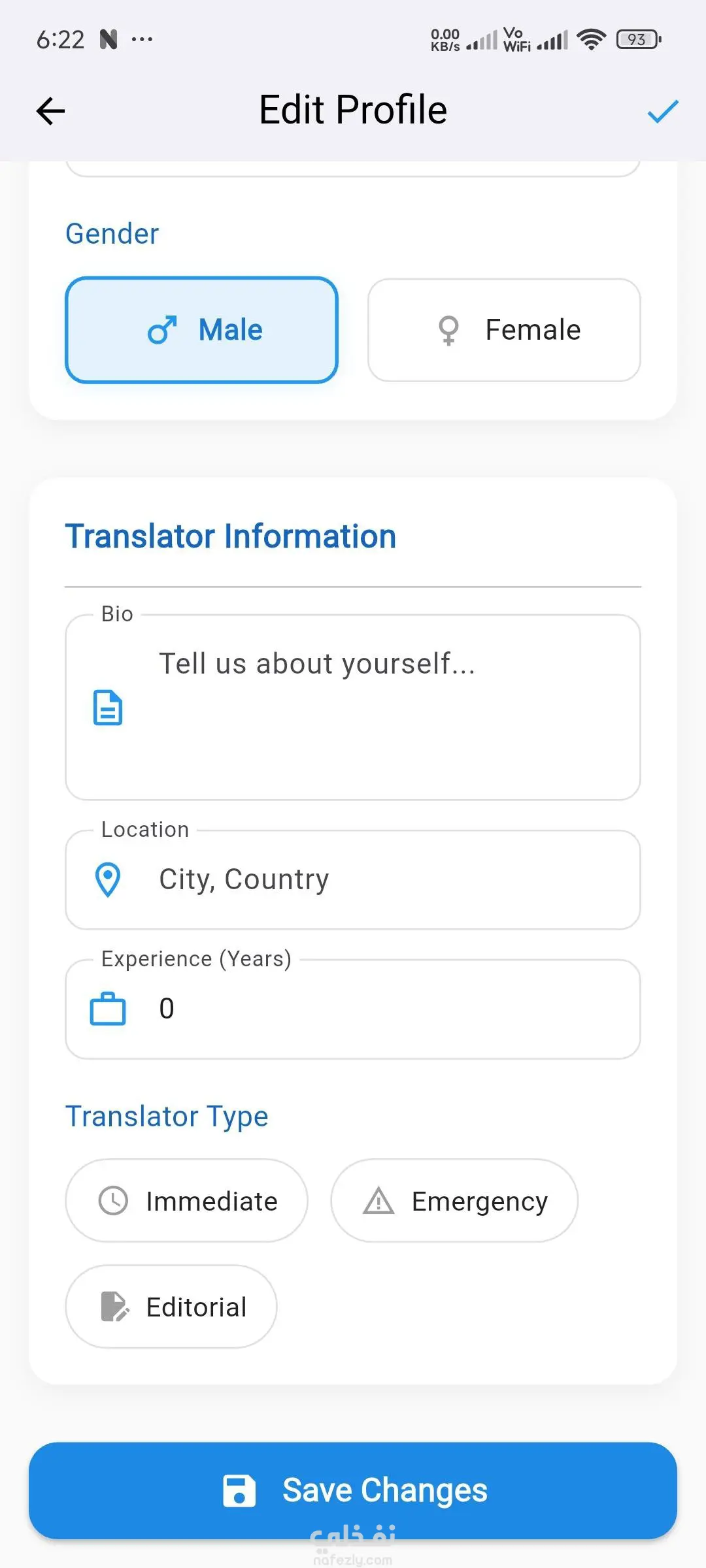Focus the Bio text field
The image size is (706, 1568).
click(379, 708)
